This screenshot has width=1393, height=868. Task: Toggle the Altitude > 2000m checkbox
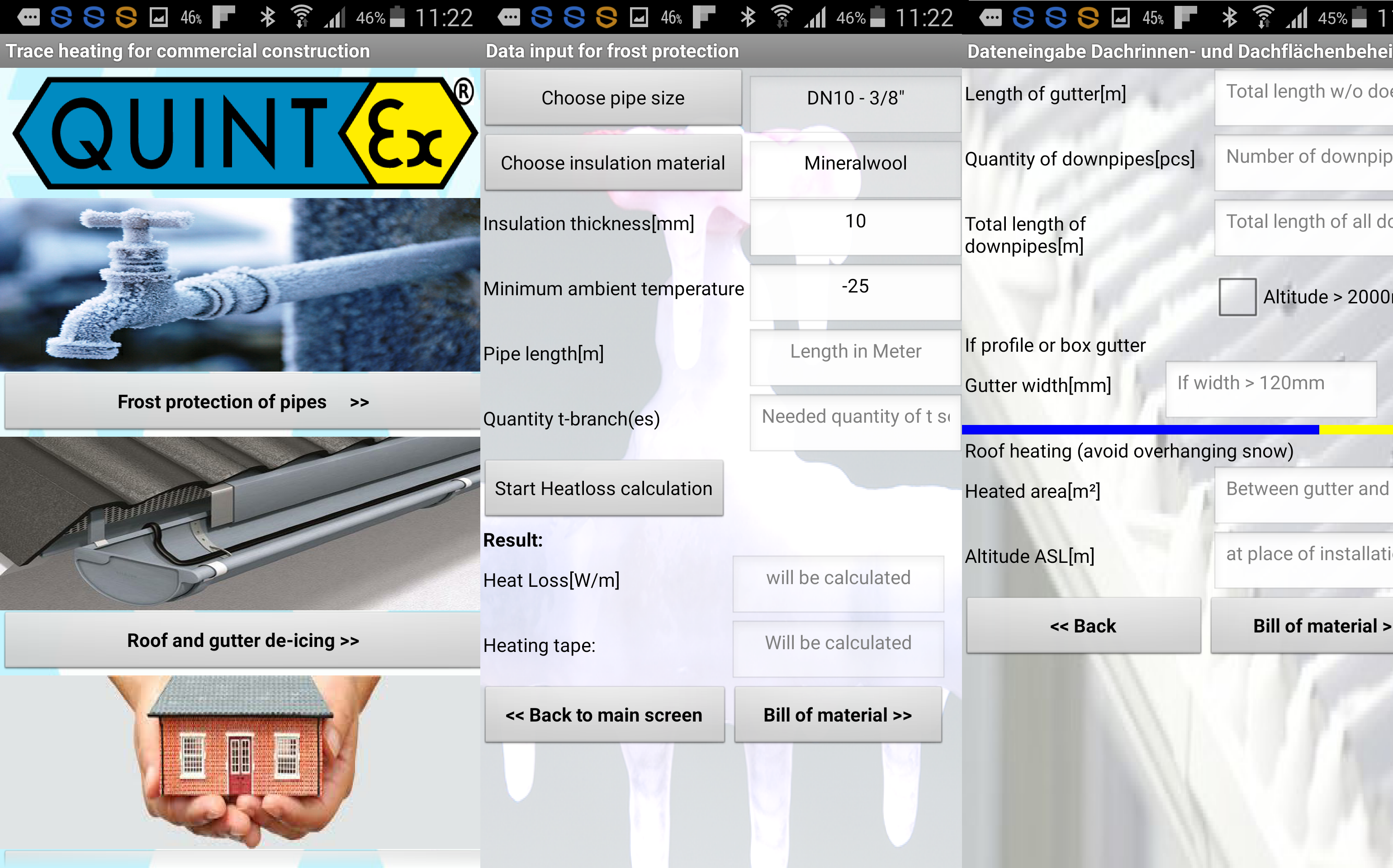click(1237, 296)
